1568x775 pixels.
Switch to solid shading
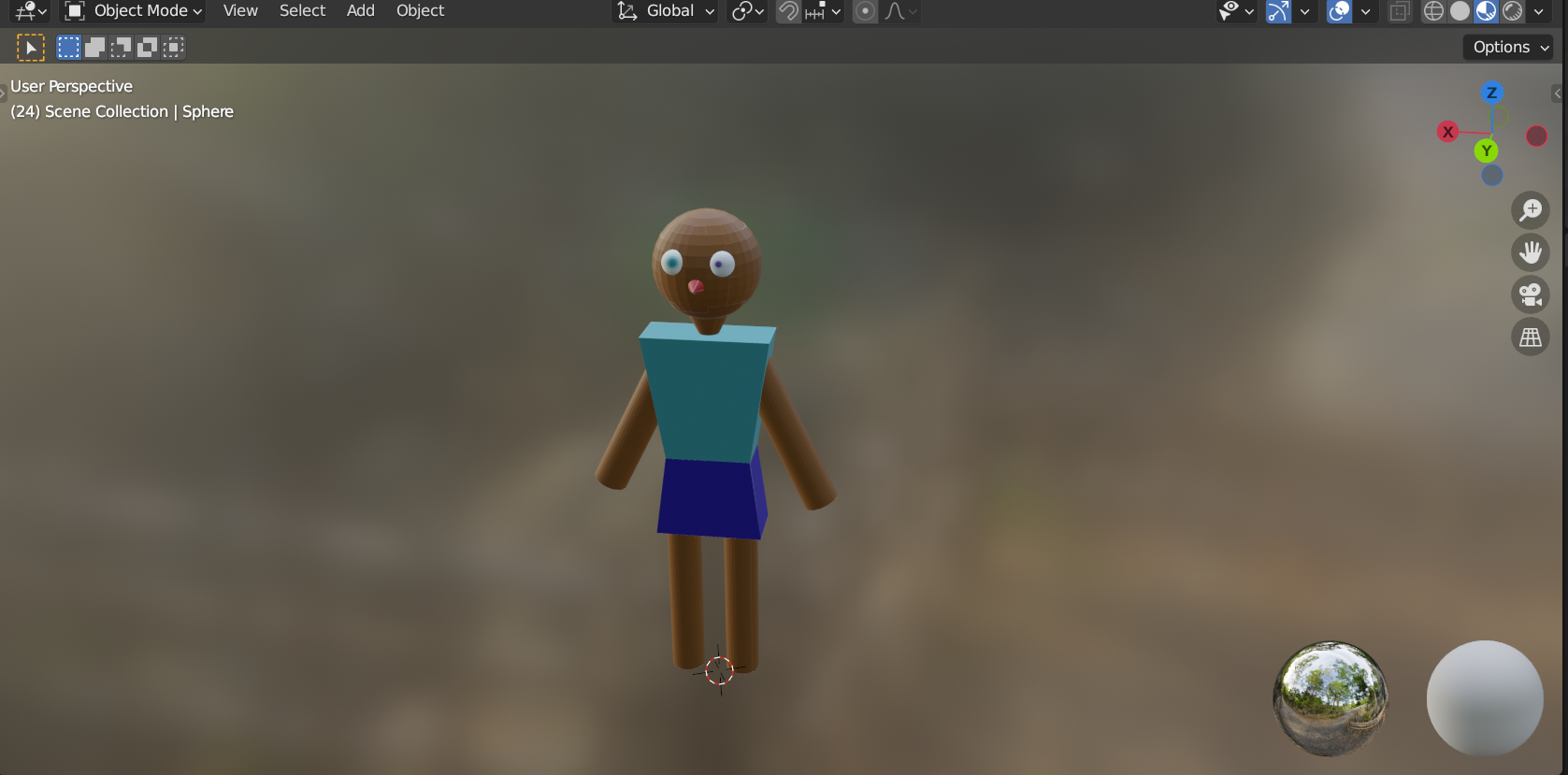[x=1460, y=11]
